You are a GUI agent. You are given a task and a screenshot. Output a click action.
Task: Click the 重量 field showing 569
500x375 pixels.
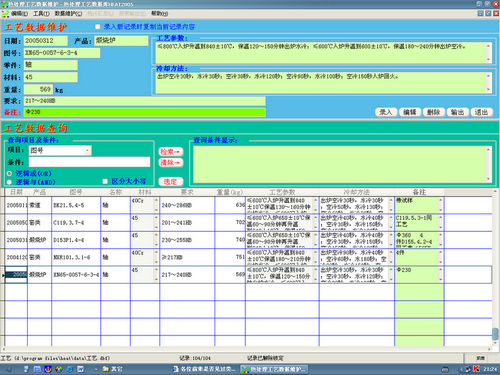coord(38,89)
